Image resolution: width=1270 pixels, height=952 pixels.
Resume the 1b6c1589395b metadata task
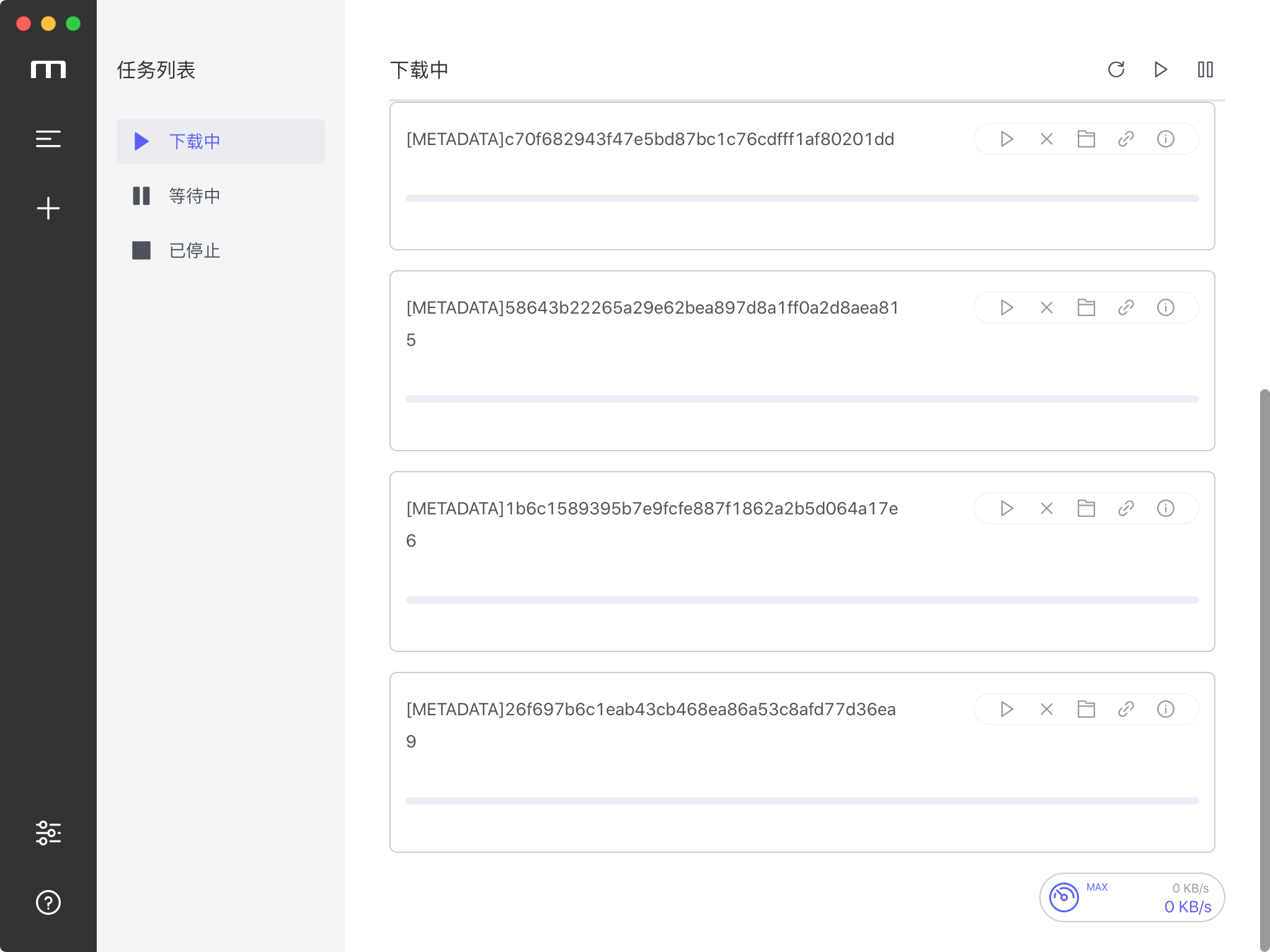[x=1007, y=508]
